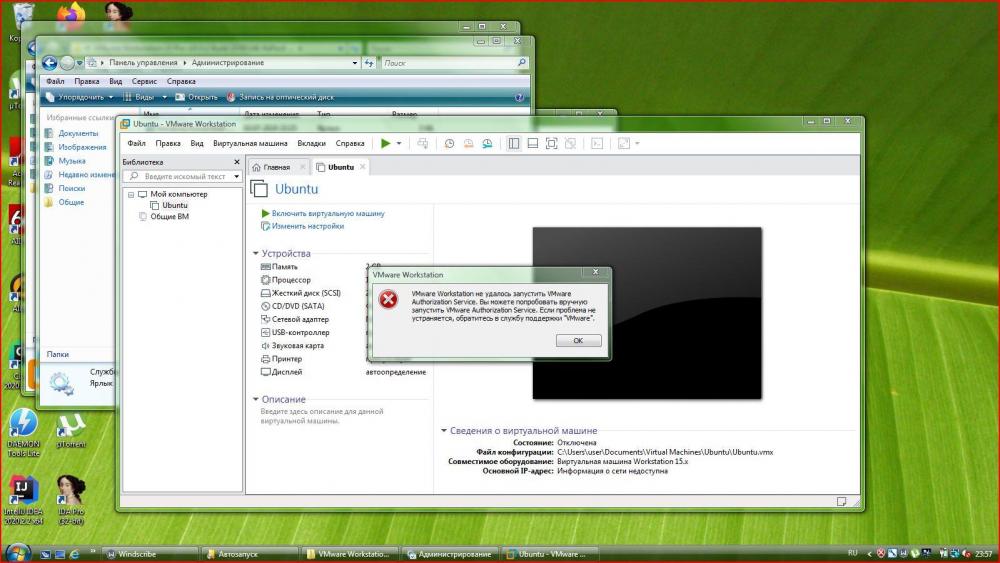Switch to the Главная tab
This screenshot has height=563, width=1000.
[x=271, y=167]
